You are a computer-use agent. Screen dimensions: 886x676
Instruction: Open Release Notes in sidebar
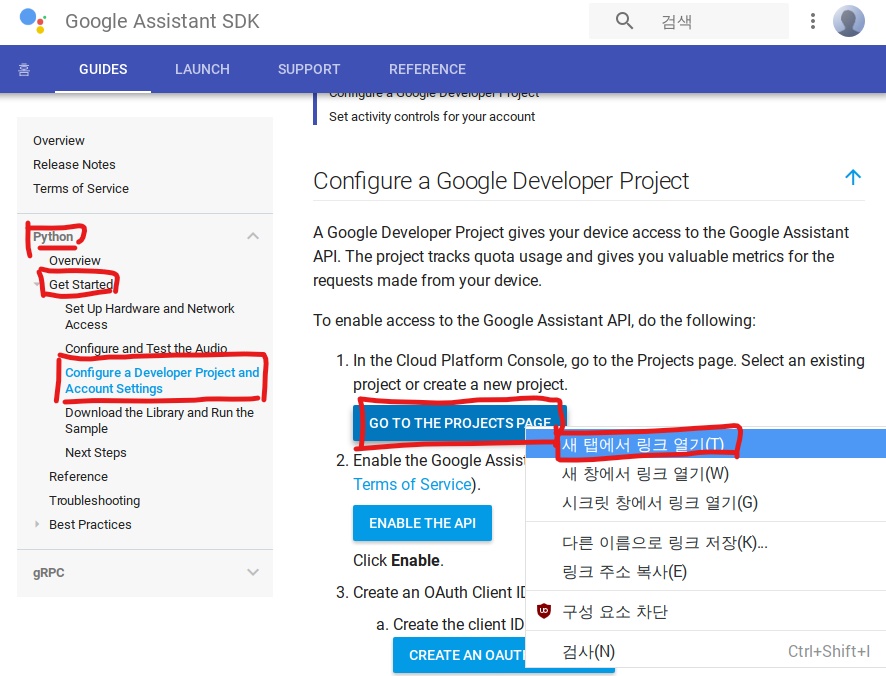74,164
